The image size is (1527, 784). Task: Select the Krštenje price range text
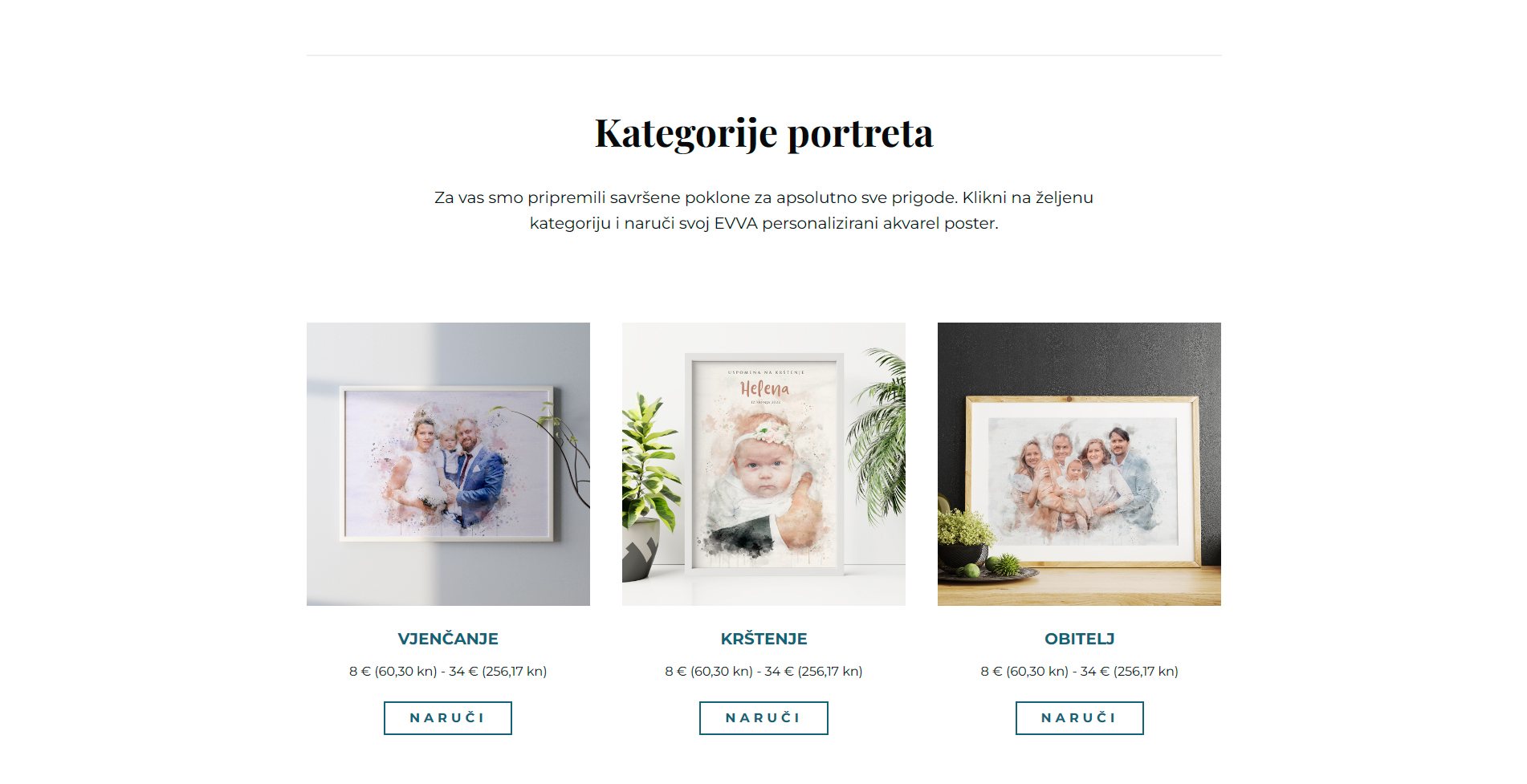click(x=763, y=671)
